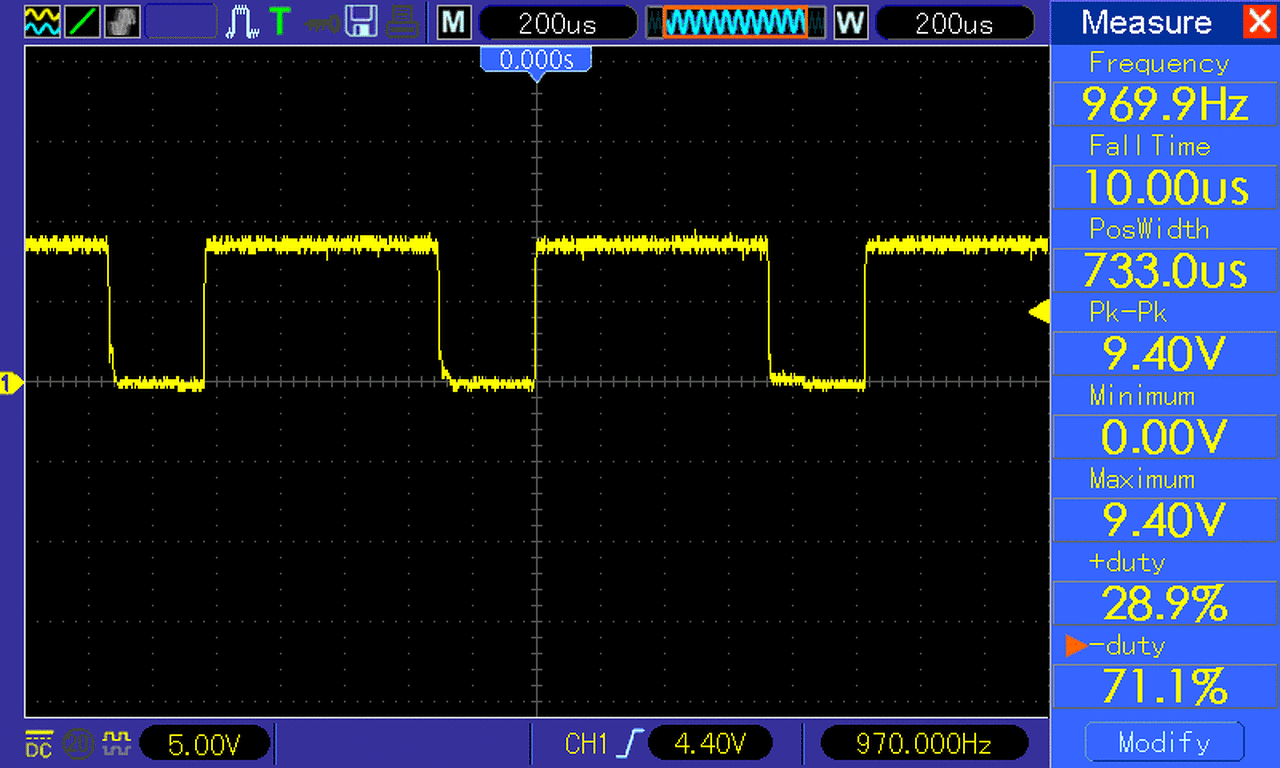Viewport: 1280px width, 768px height.
Task: Click the 733.0us positive width value
Action: click(x=1165, y=270)
